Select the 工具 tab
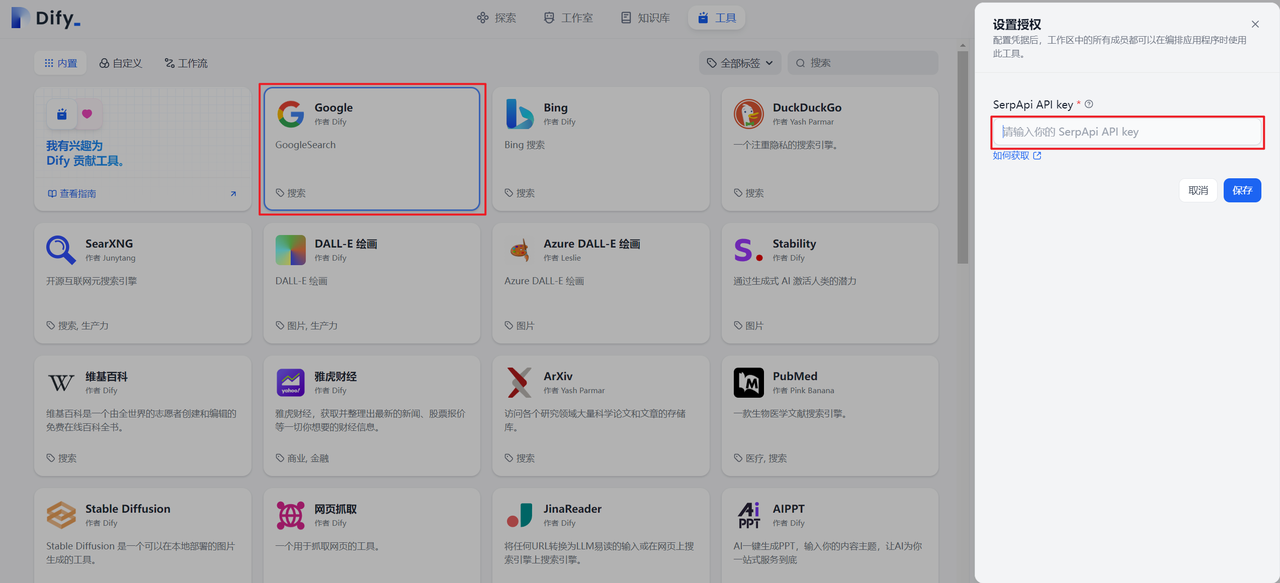 (x=717, y=18)
